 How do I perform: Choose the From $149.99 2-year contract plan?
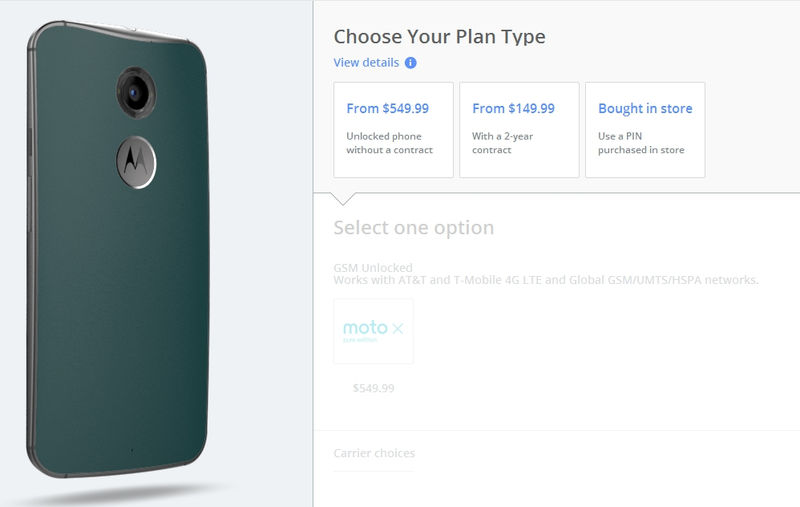519,130
